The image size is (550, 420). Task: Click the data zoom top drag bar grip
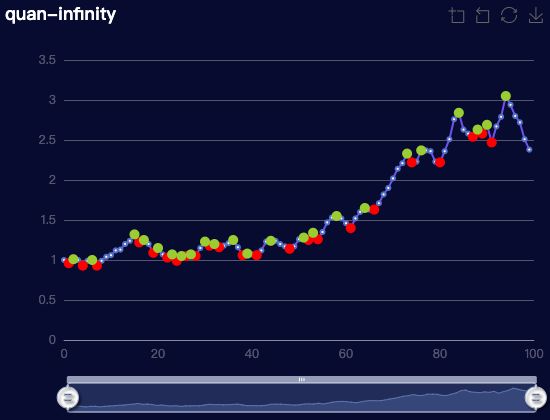click(x=302, y=379)
